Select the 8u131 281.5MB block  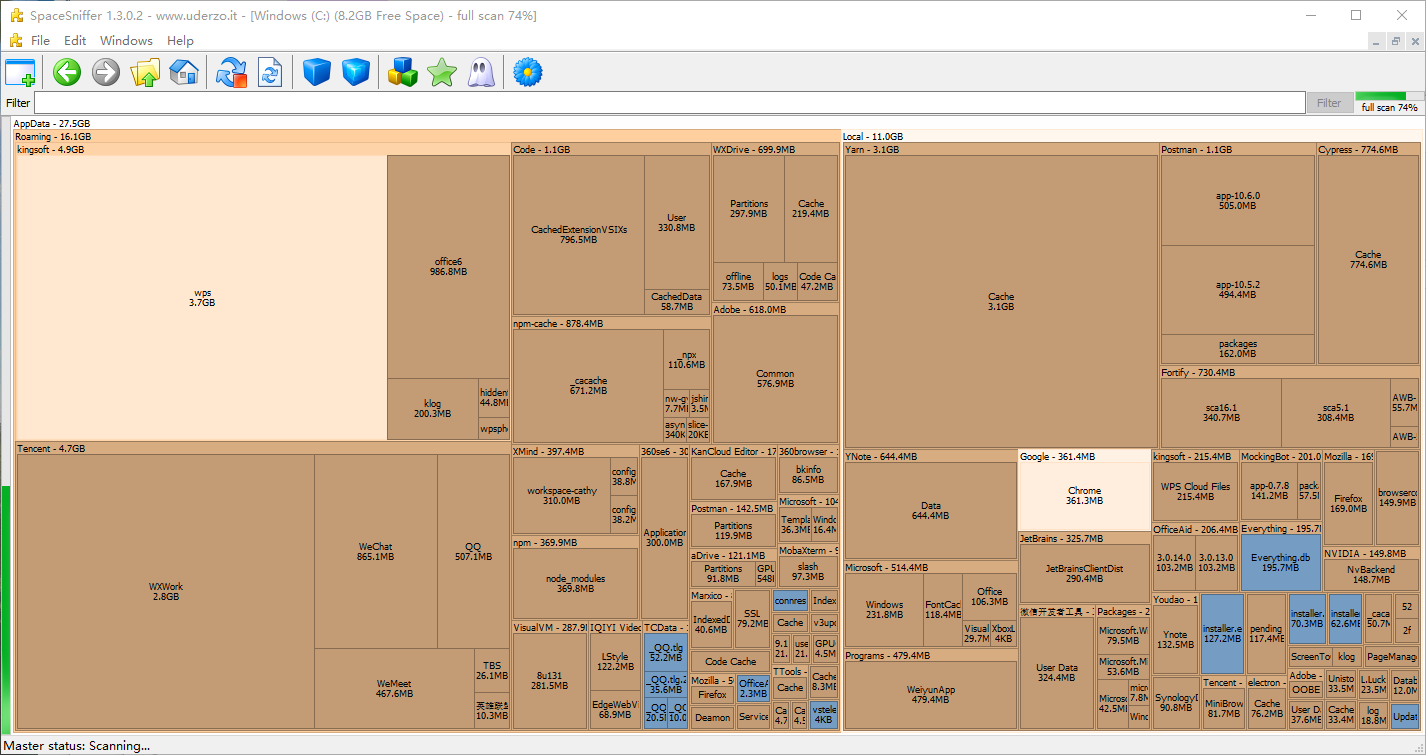pos(549,680)
